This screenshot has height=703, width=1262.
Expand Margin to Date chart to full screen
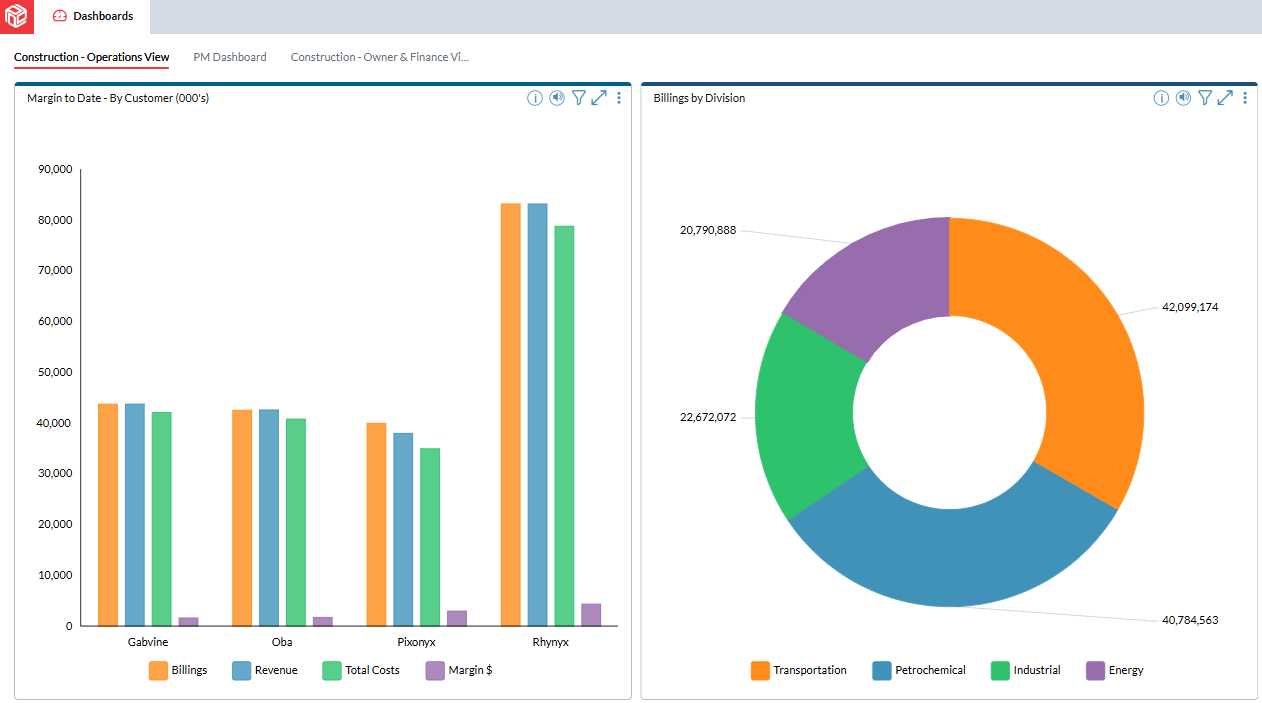599,98
